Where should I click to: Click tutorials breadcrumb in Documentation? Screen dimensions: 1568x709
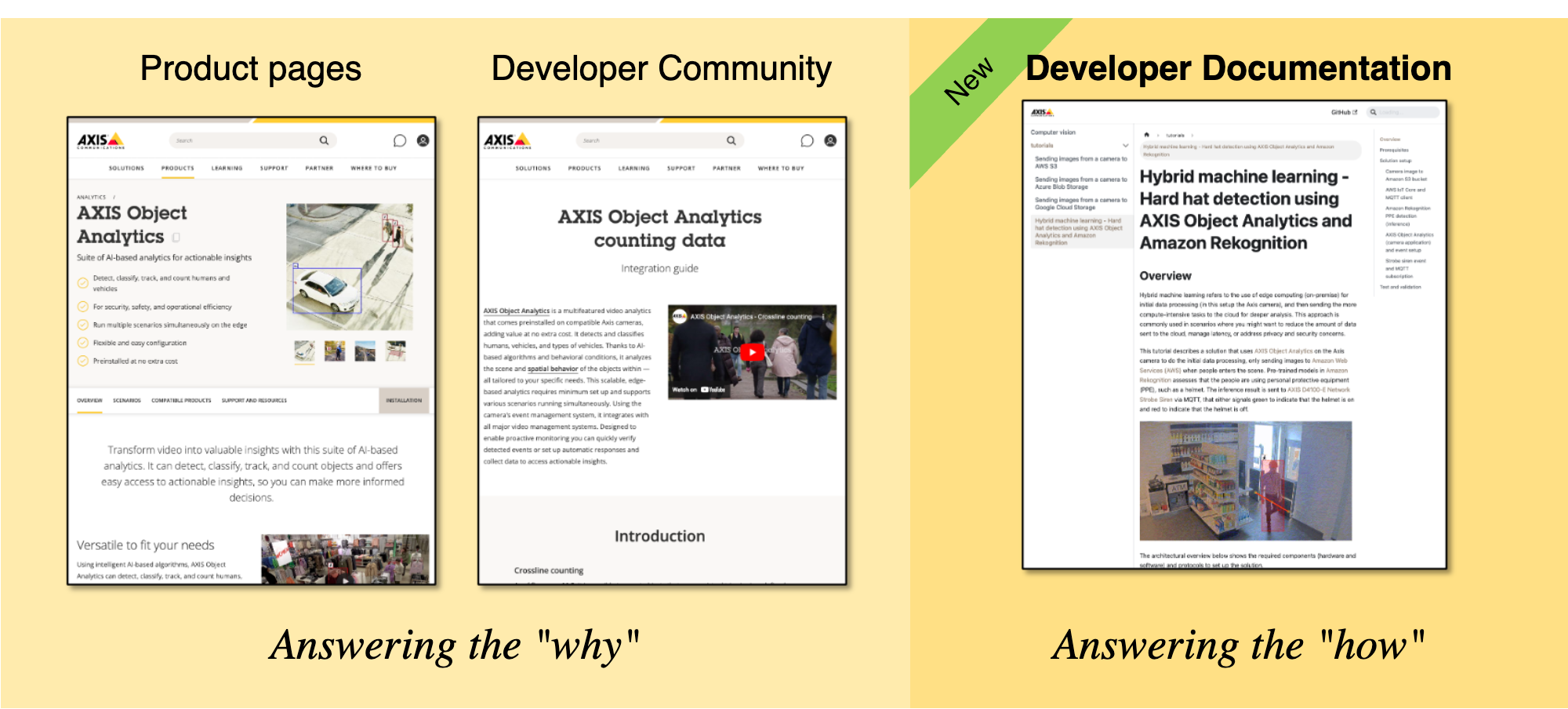pos(1175,135)
